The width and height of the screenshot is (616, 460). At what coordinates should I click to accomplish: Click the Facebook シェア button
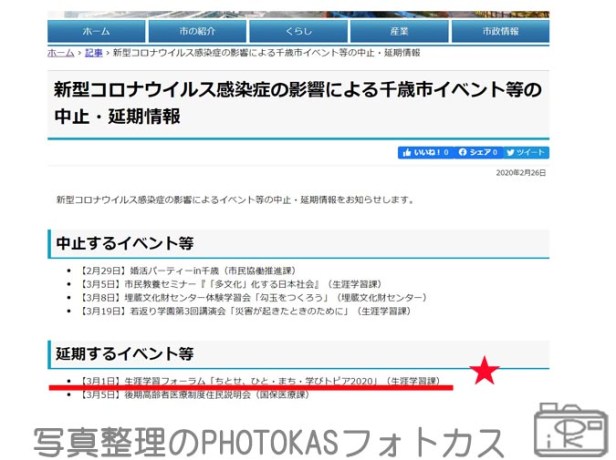point(478,152)
